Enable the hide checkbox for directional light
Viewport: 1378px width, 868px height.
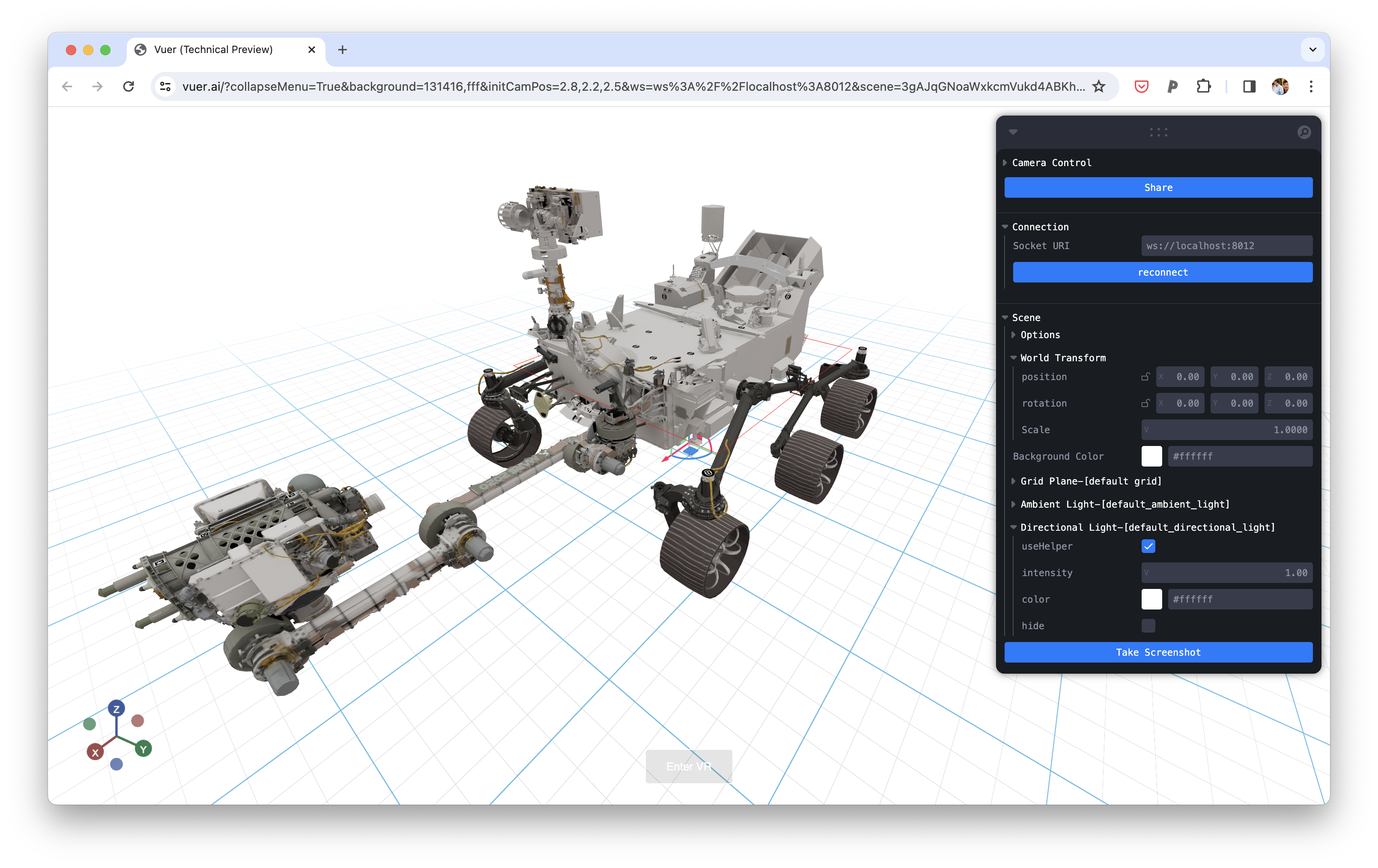pyautogui.click(x=1148, y=626)
